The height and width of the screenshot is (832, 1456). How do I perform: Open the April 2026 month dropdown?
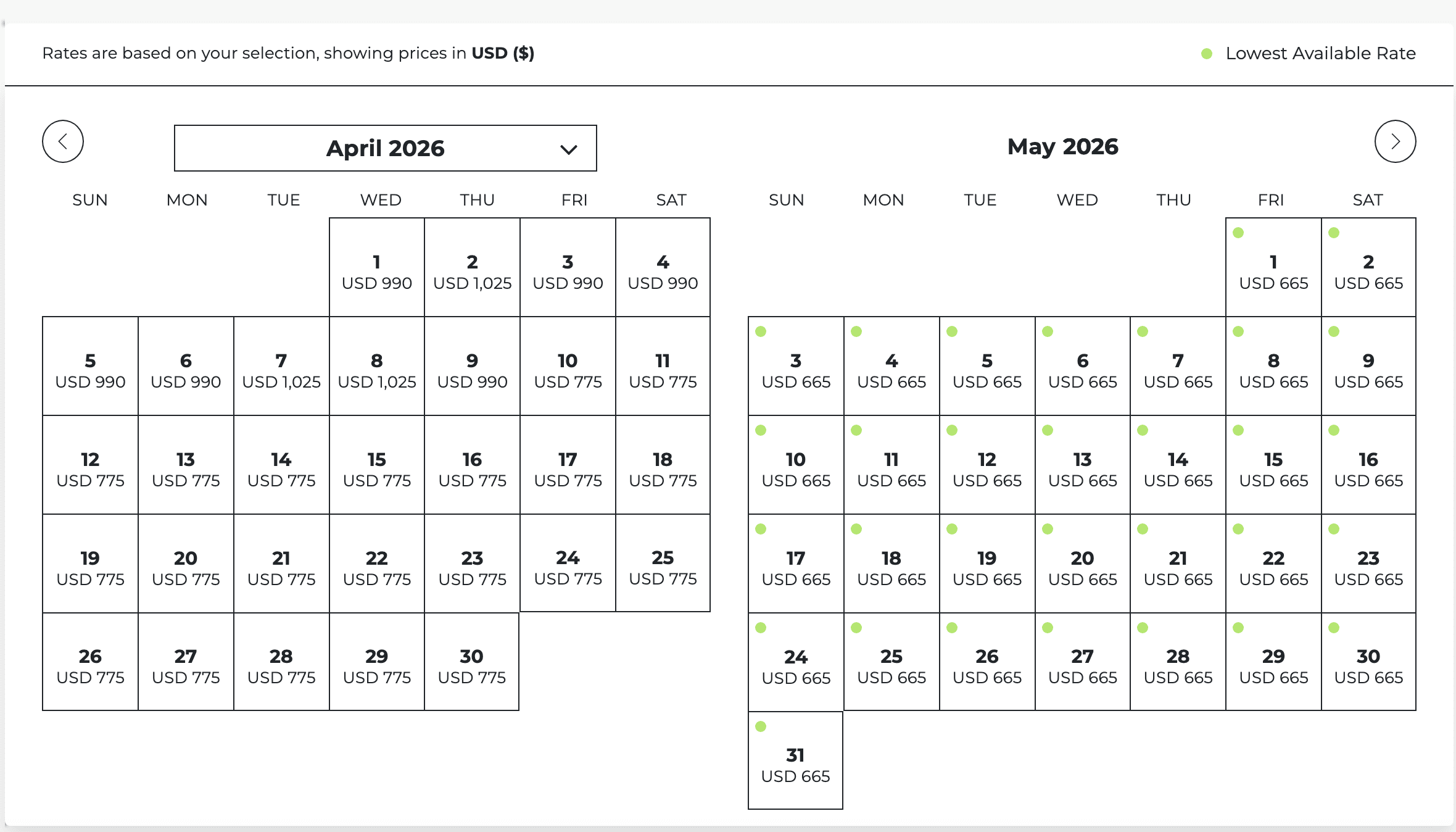point(385,148)
